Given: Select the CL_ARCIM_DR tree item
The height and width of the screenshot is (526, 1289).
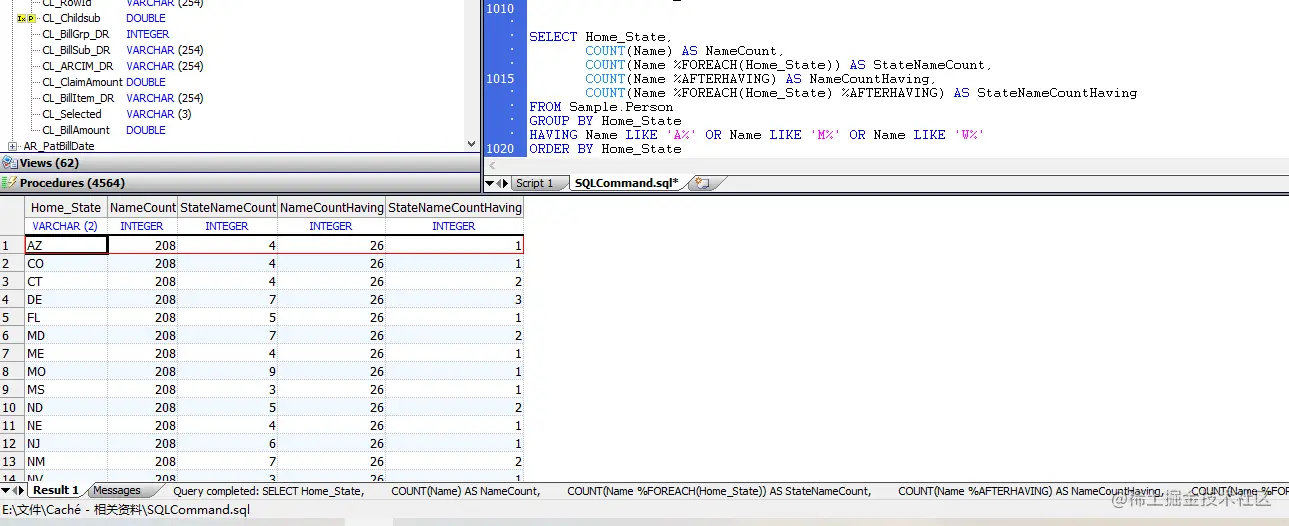Looking at the screenshot, I should [x=77, y=66].
